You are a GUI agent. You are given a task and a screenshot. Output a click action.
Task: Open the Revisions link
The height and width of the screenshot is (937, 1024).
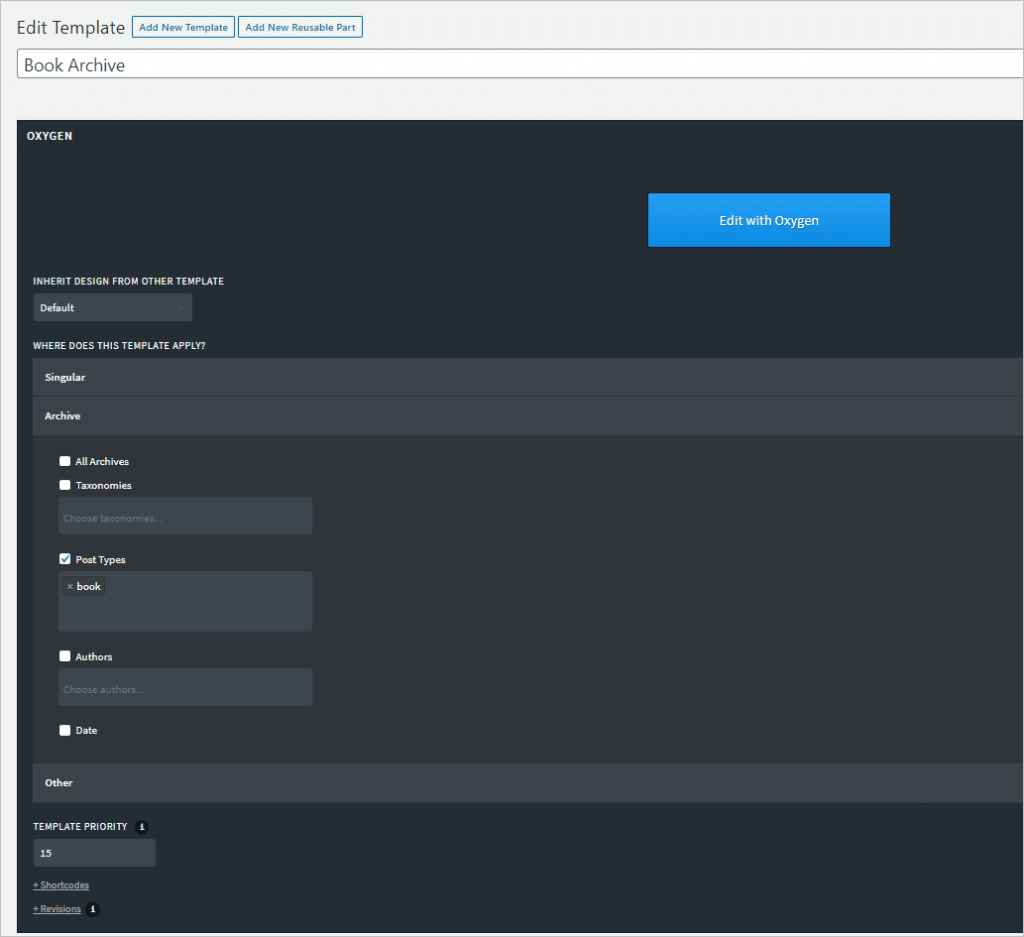point(57,909)
